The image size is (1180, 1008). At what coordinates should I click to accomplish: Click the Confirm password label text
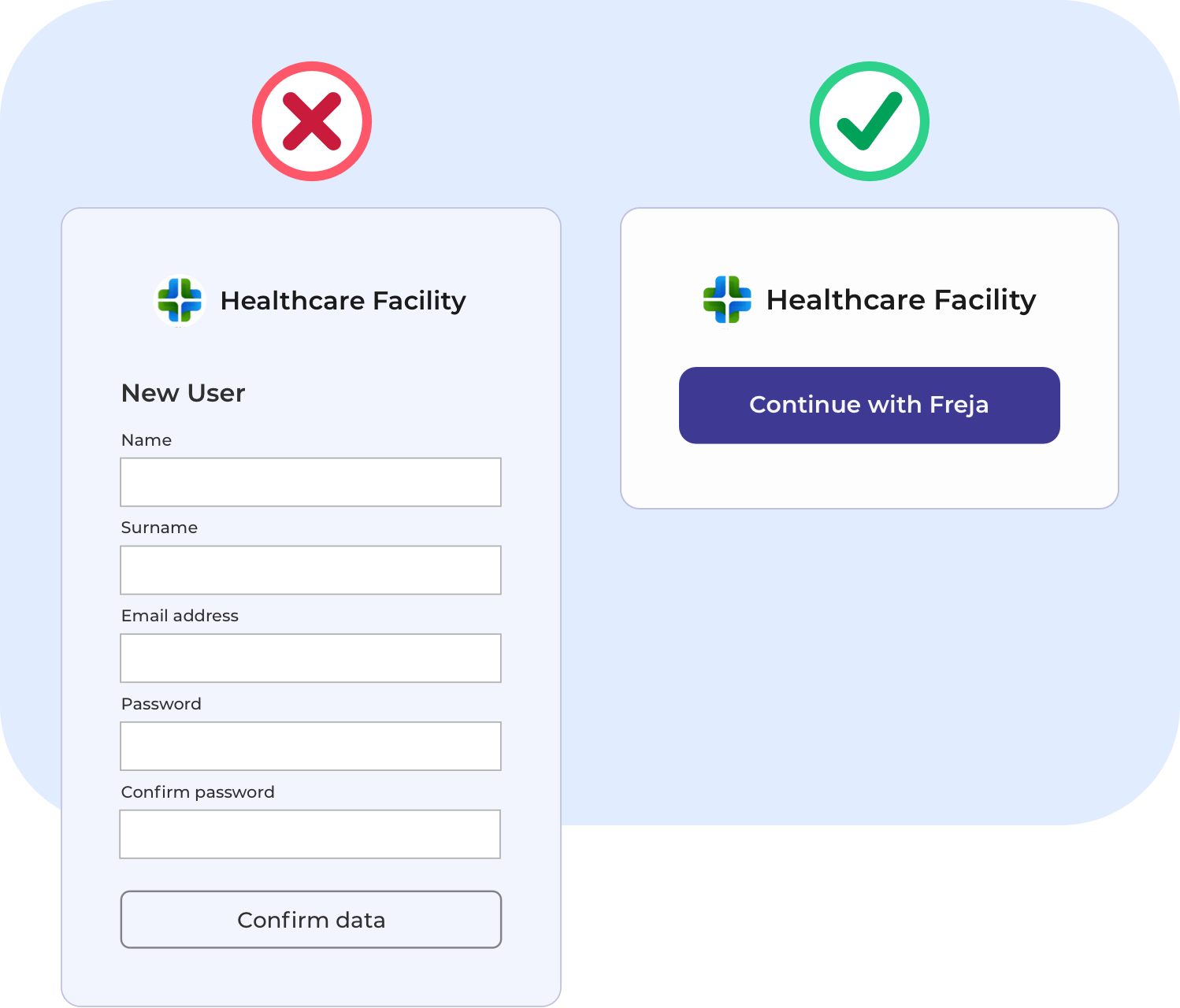tap(198, 792)
